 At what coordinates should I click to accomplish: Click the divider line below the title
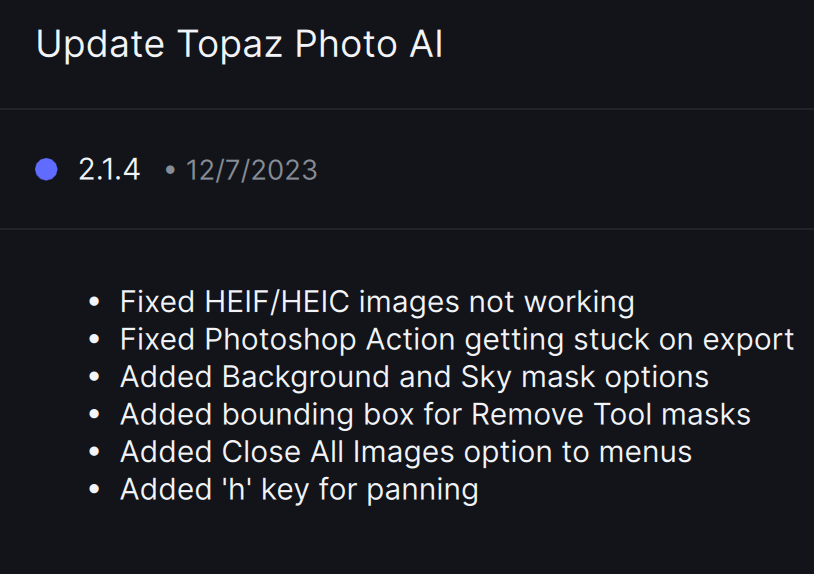tap(407, 108)
